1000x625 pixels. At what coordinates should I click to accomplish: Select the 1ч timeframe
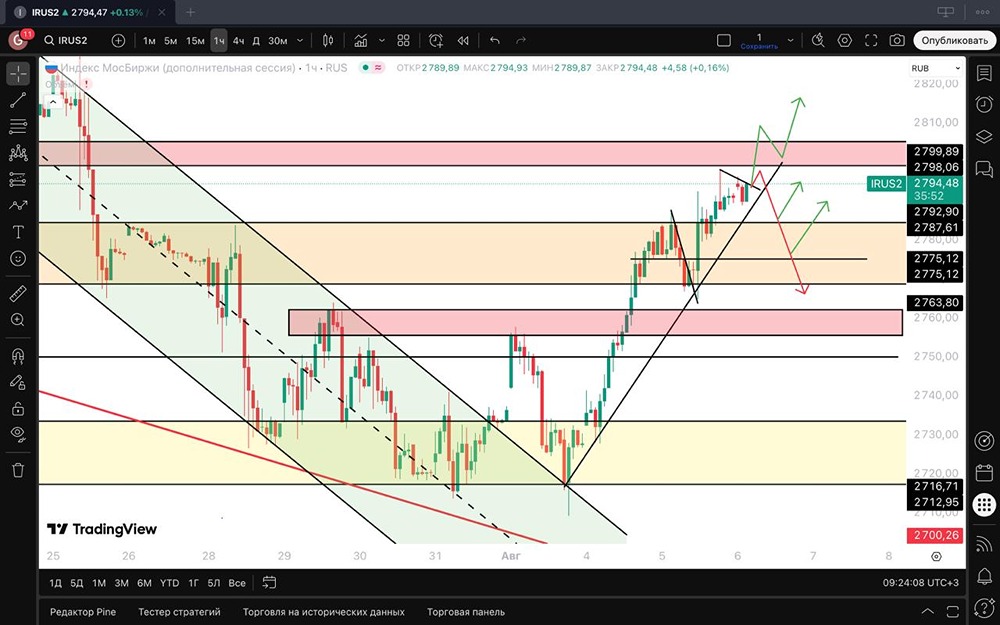pos(219,40)
